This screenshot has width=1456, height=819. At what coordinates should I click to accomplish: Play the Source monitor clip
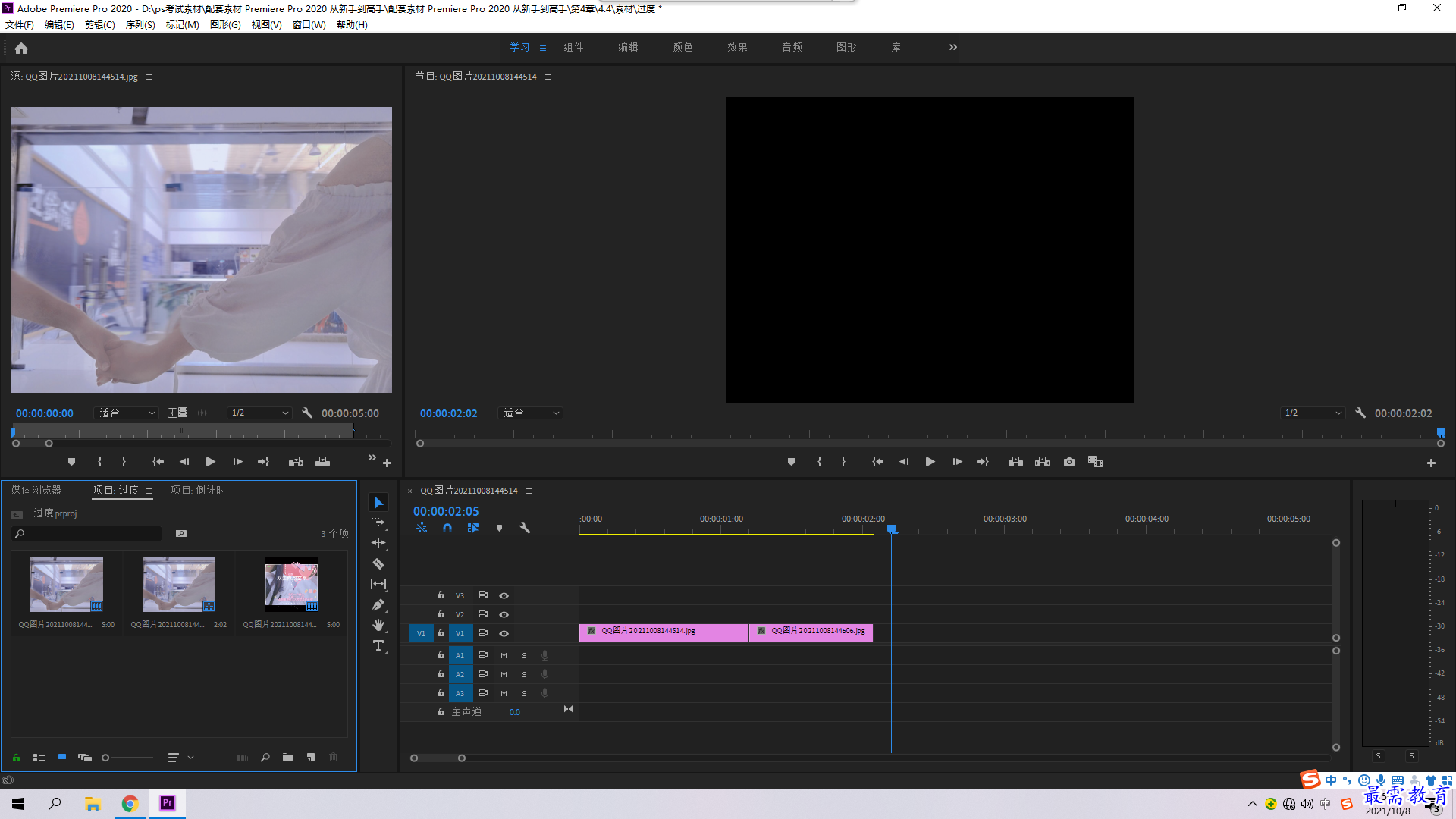[211, 462]
